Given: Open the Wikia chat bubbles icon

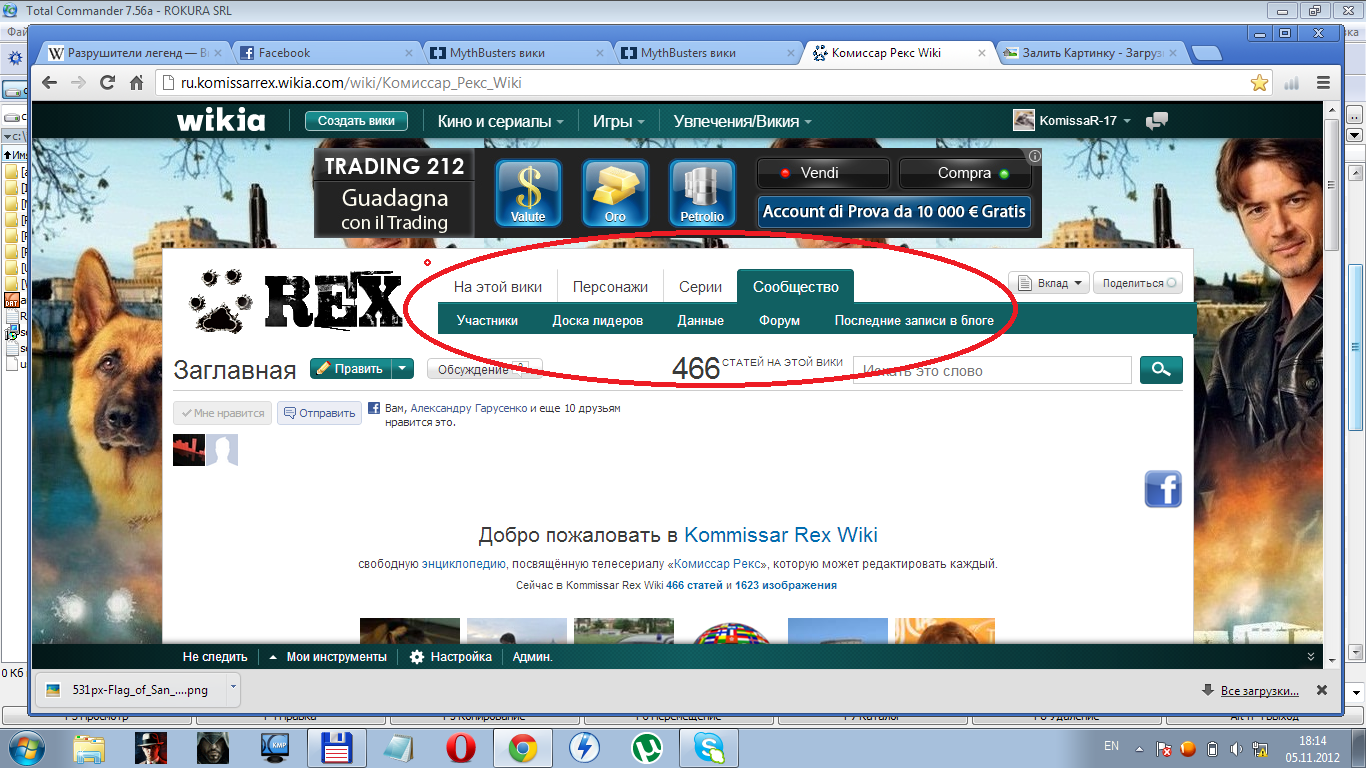Looking at the screenshot, I should [x=1157, y=121].
